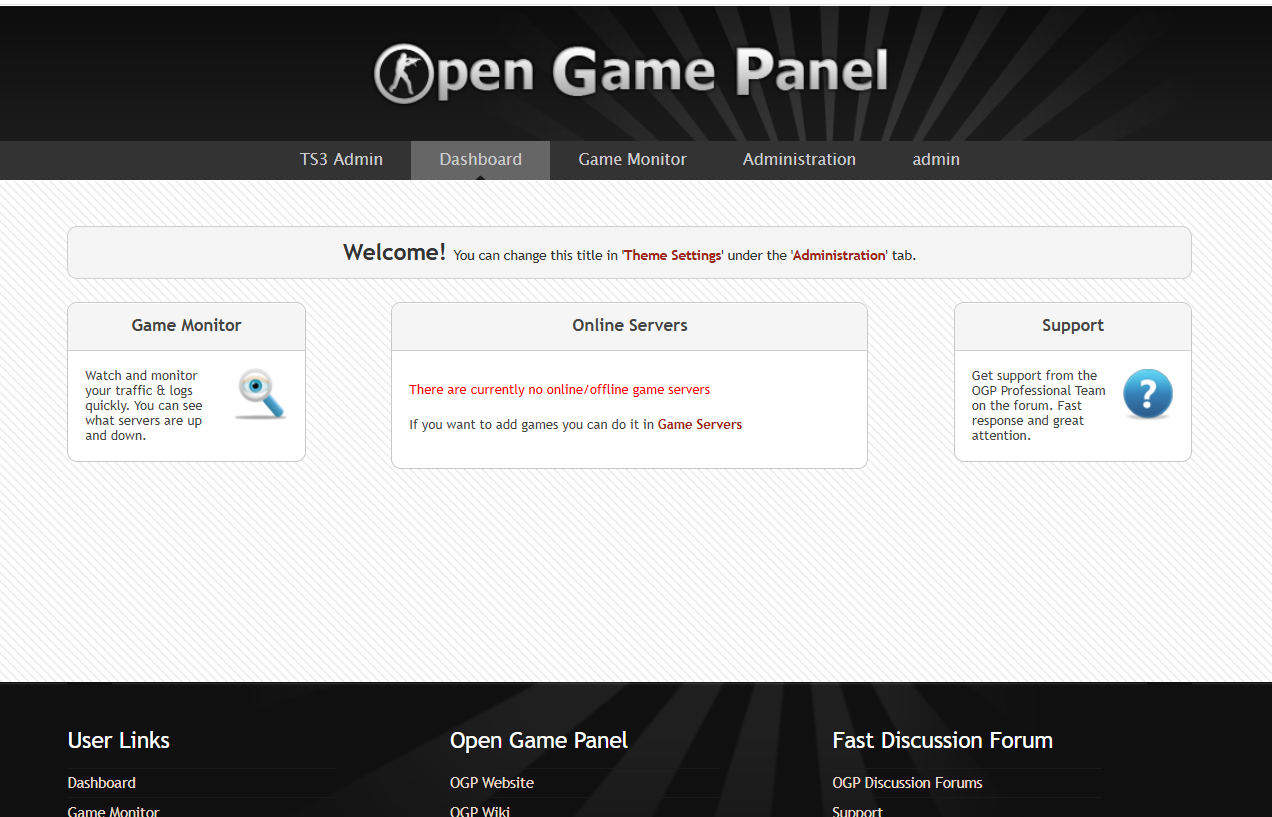Click the blue Support question mark icon
Image resolution: width=1272 pixels, height=817 pixels.
click(x=1147, y=394)
